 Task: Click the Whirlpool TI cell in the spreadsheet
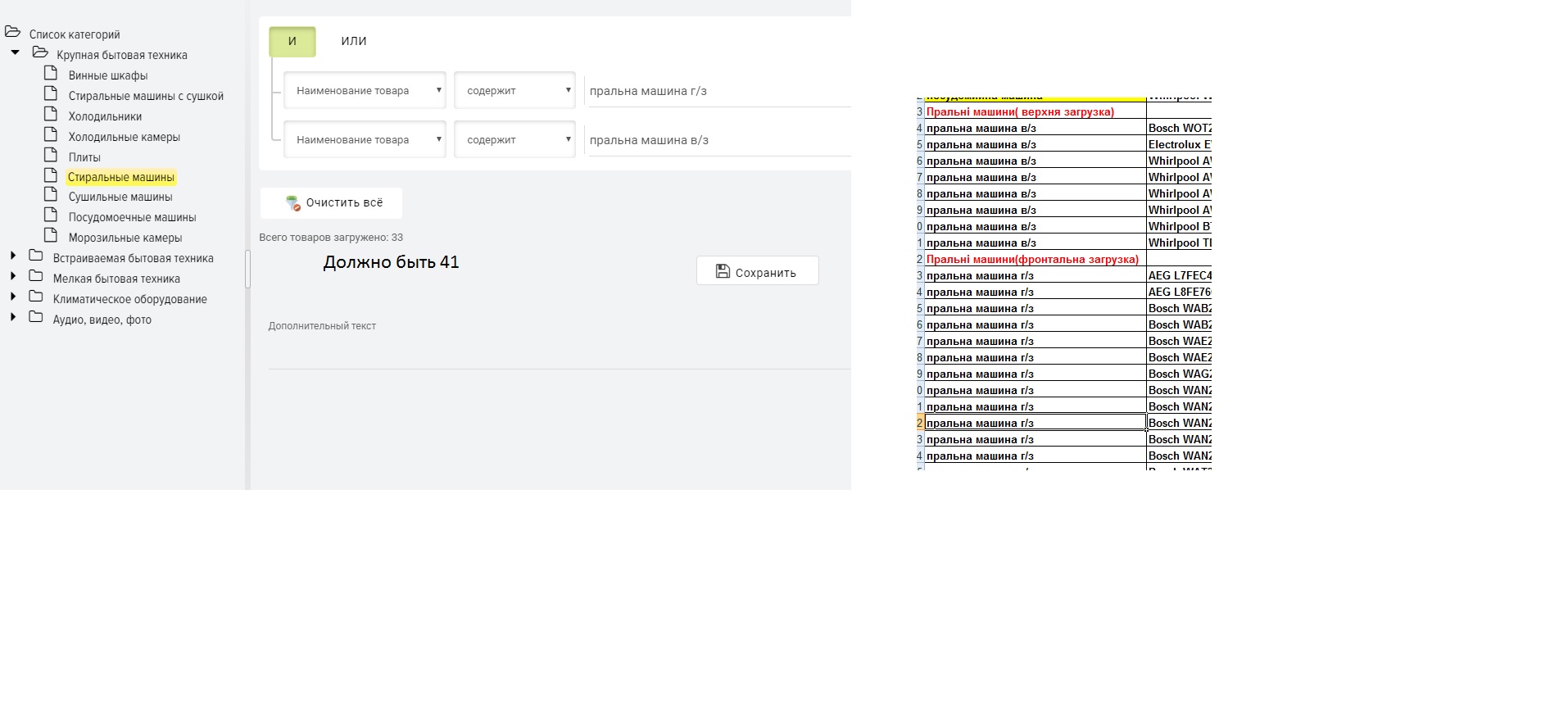1179,243
